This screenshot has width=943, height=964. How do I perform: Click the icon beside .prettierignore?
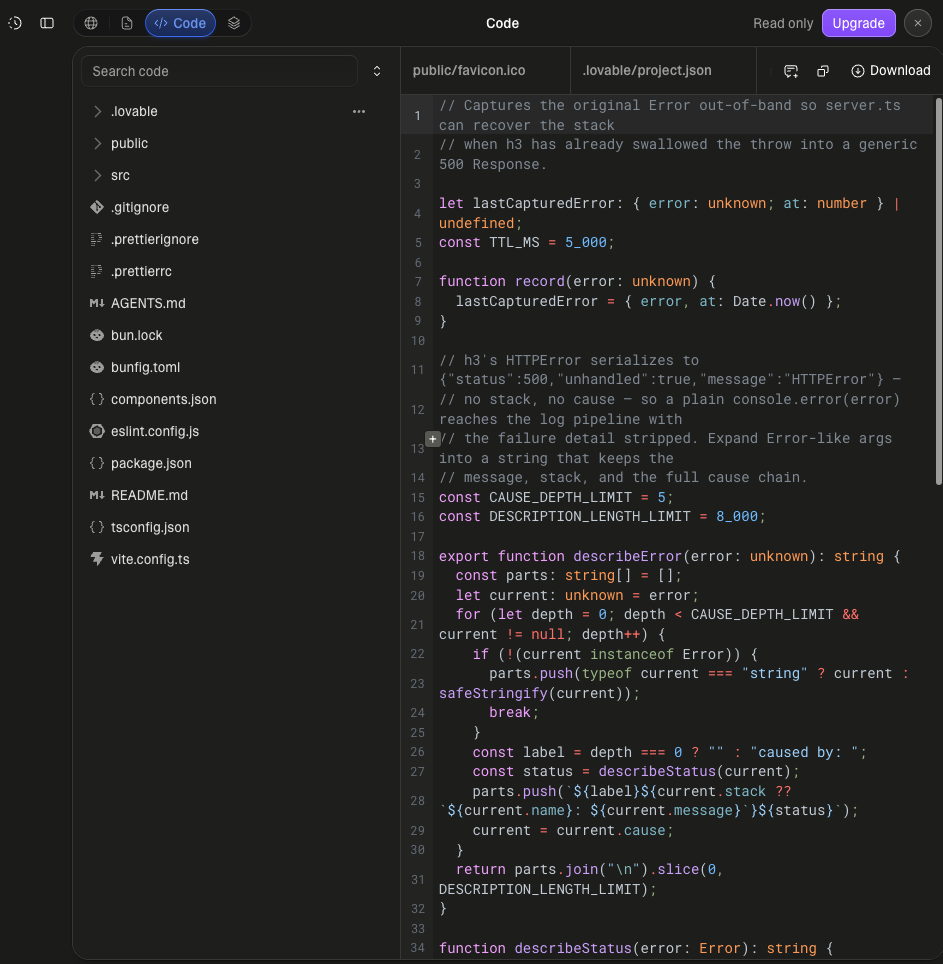point(97,239)
